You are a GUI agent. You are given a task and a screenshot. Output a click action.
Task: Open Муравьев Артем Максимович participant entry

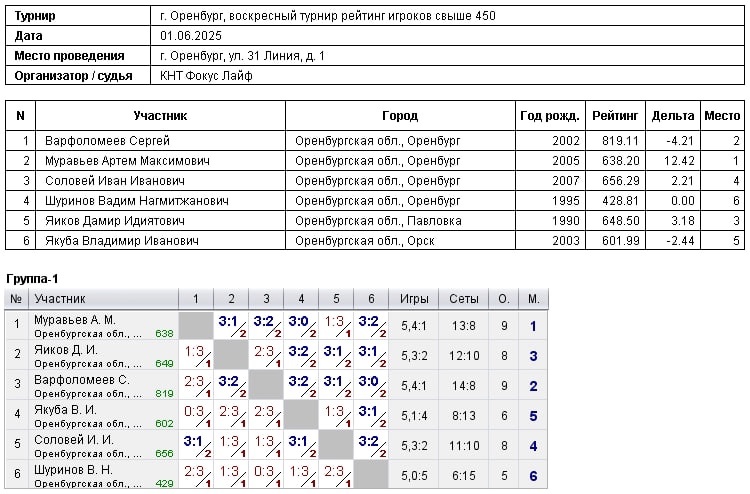pos(127,161)
